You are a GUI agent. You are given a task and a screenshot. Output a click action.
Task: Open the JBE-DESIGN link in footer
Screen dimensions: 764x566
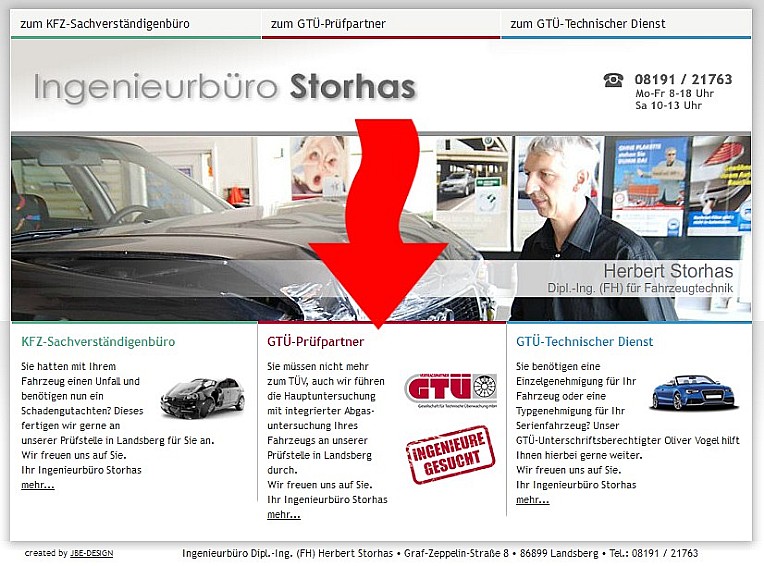coord(92,553)
